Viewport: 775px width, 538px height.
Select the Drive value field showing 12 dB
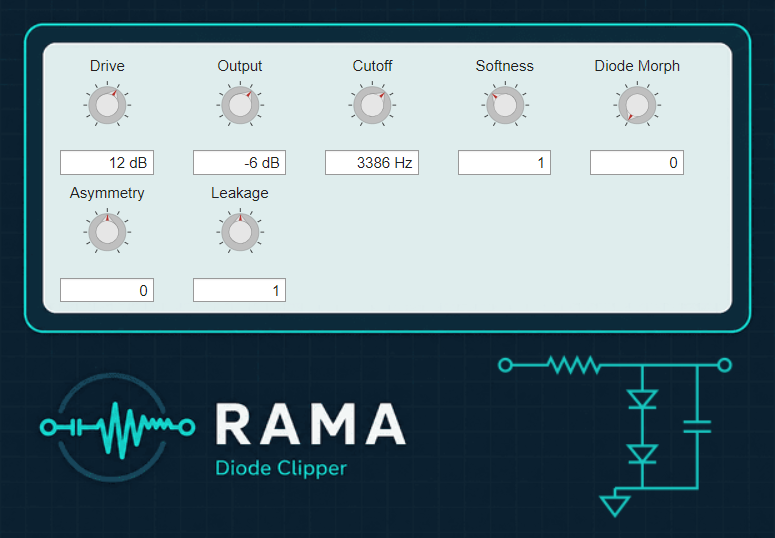107,163
